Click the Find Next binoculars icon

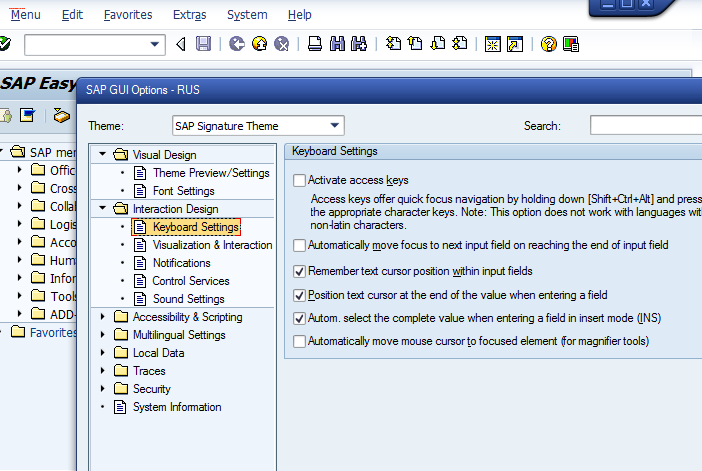point(359,44)
